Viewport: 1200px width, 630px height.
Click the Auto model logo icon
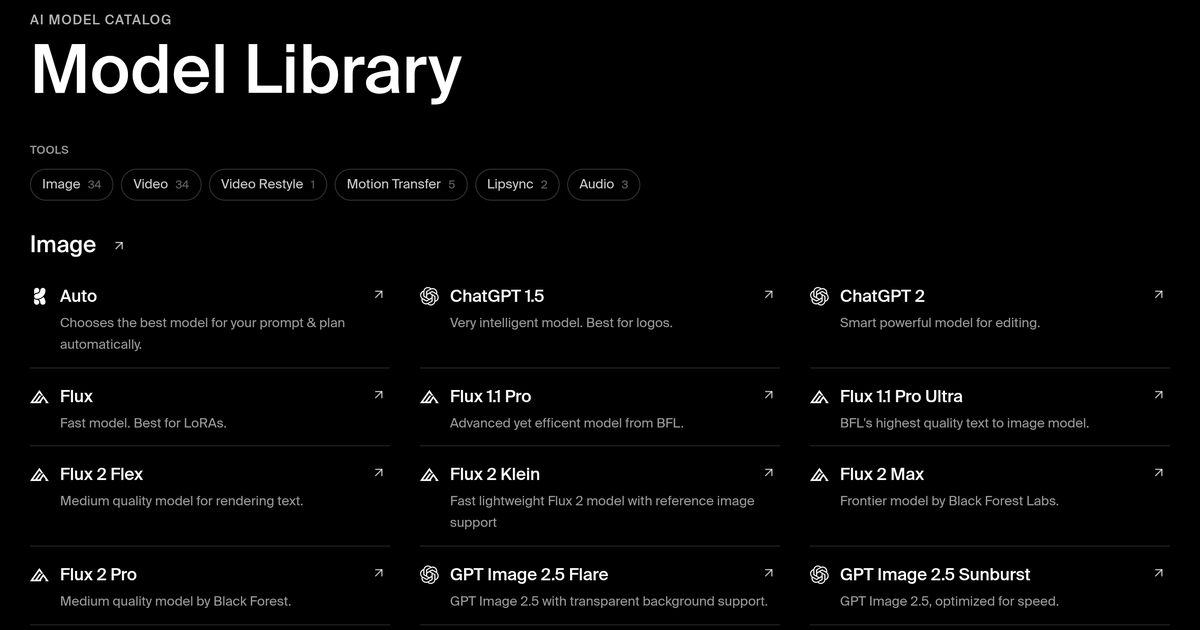(39, 296)
